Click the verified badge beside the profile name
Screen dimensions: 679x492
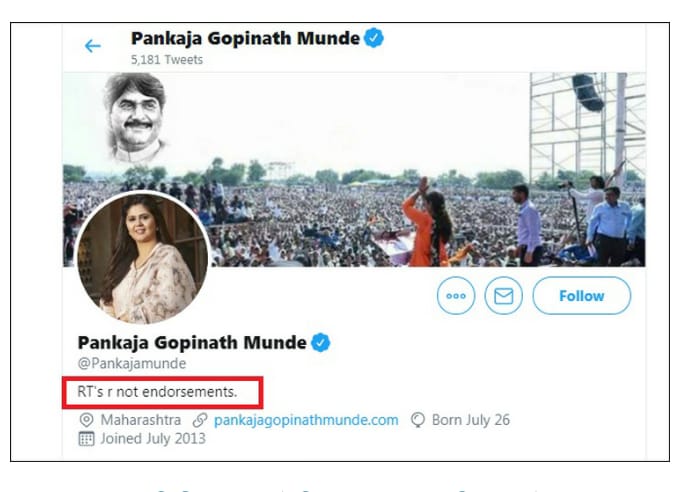click(320, 343)
